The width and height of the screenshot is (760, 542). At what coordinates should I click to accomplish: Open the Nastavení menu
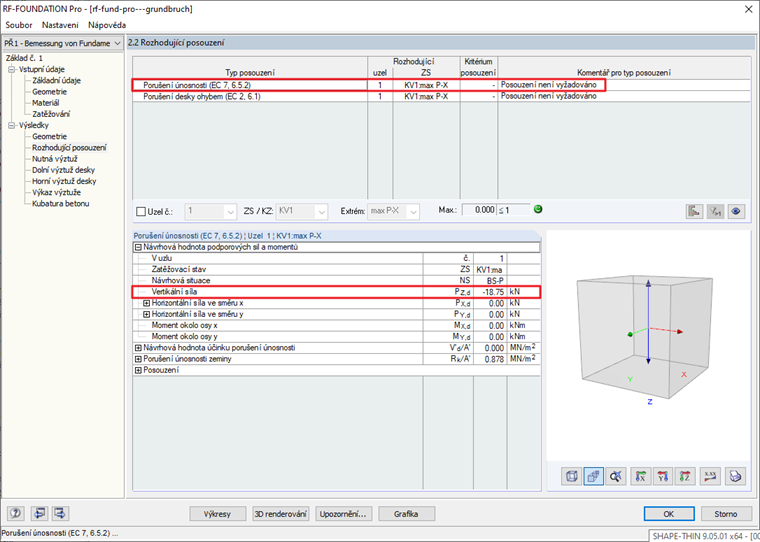click(60, 25)
